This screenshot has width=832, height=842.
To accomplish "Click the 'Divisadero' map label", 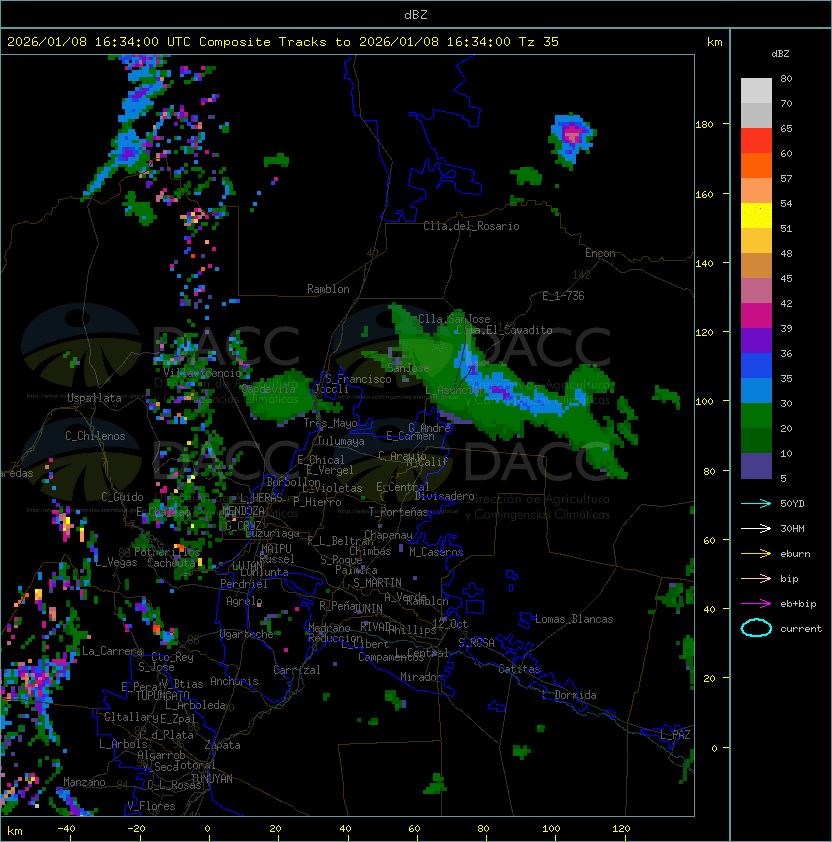I will (444, 496).
